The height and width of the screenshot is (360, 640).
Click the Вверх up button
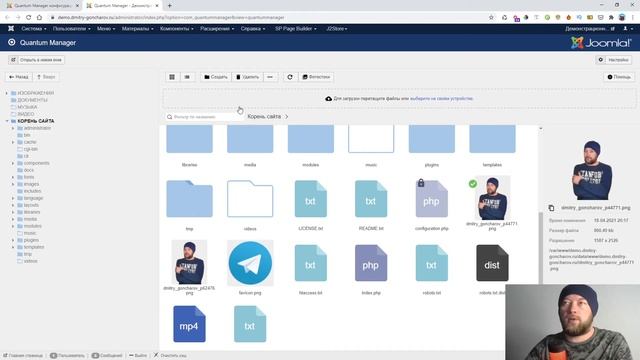[46, 77]
